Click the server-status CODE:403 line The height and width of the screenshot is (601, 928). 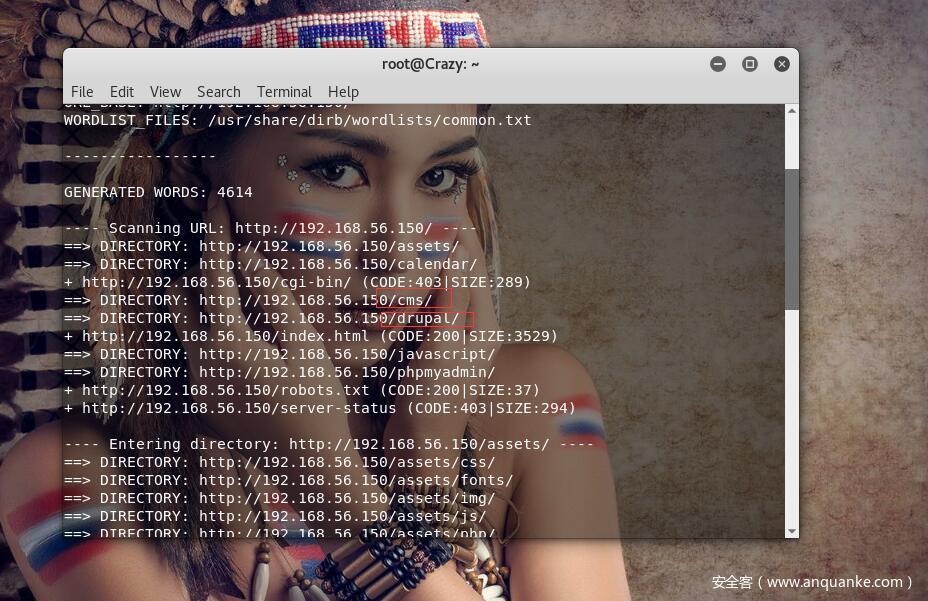point(320,408)
